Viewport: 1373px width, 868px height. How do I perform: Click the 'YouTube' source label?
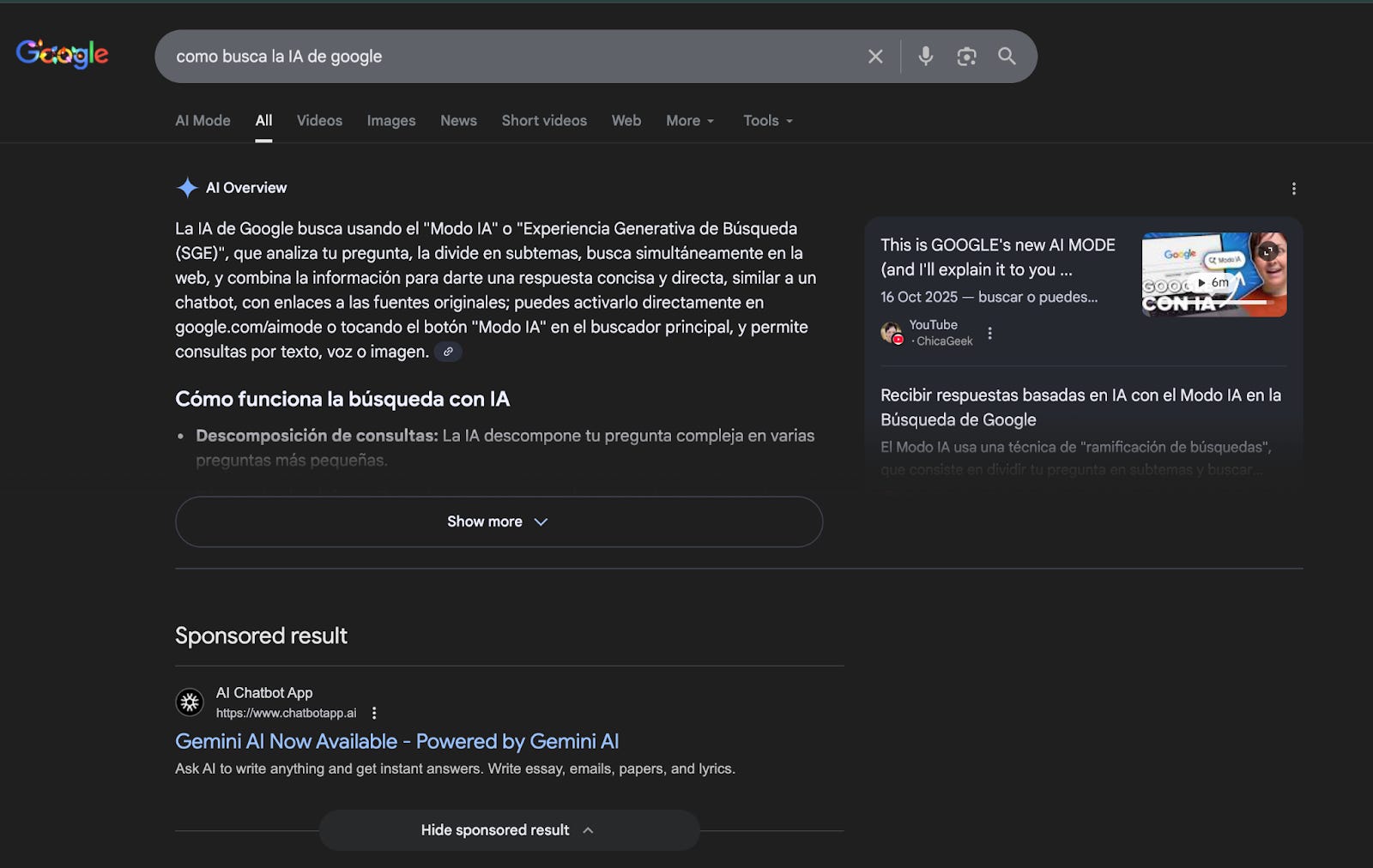click(x=934, y=325)
